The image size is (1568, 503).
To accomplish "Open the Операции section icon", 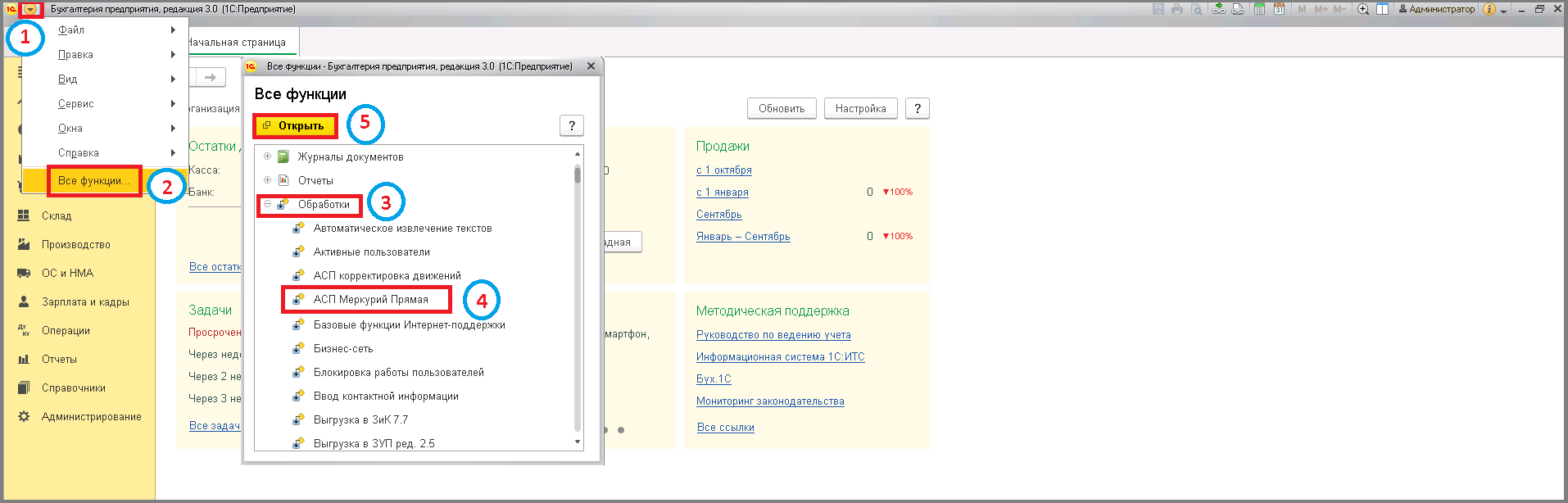I will (24, 330).
